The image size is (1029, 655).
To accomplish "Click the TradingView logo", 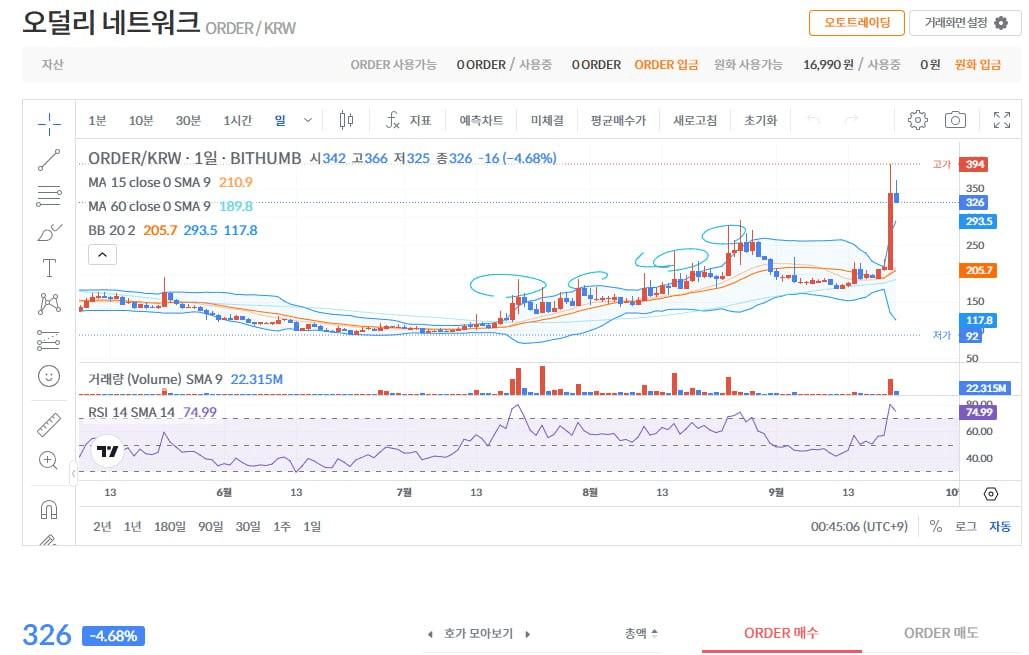I will click(108, 451).
